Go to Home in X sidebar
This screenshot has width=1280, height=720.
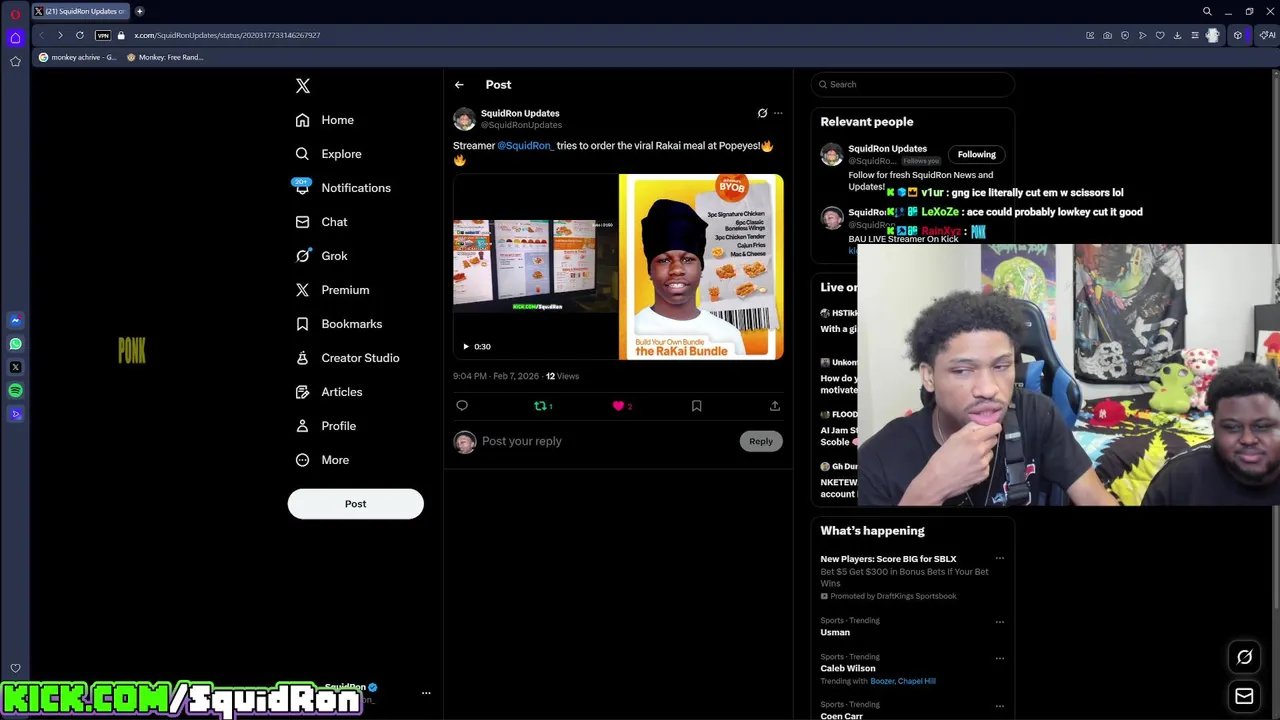coord(325,120)
